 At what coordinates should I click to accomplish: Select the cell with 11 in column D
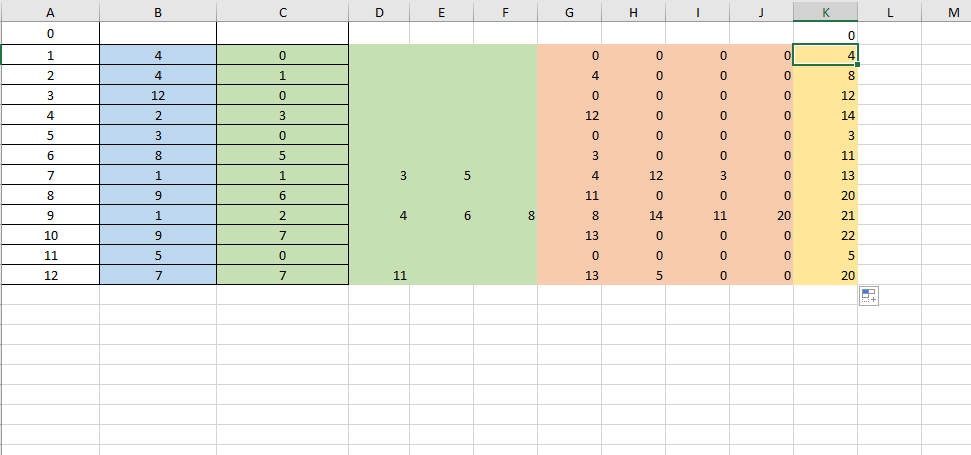pos(379,275)
